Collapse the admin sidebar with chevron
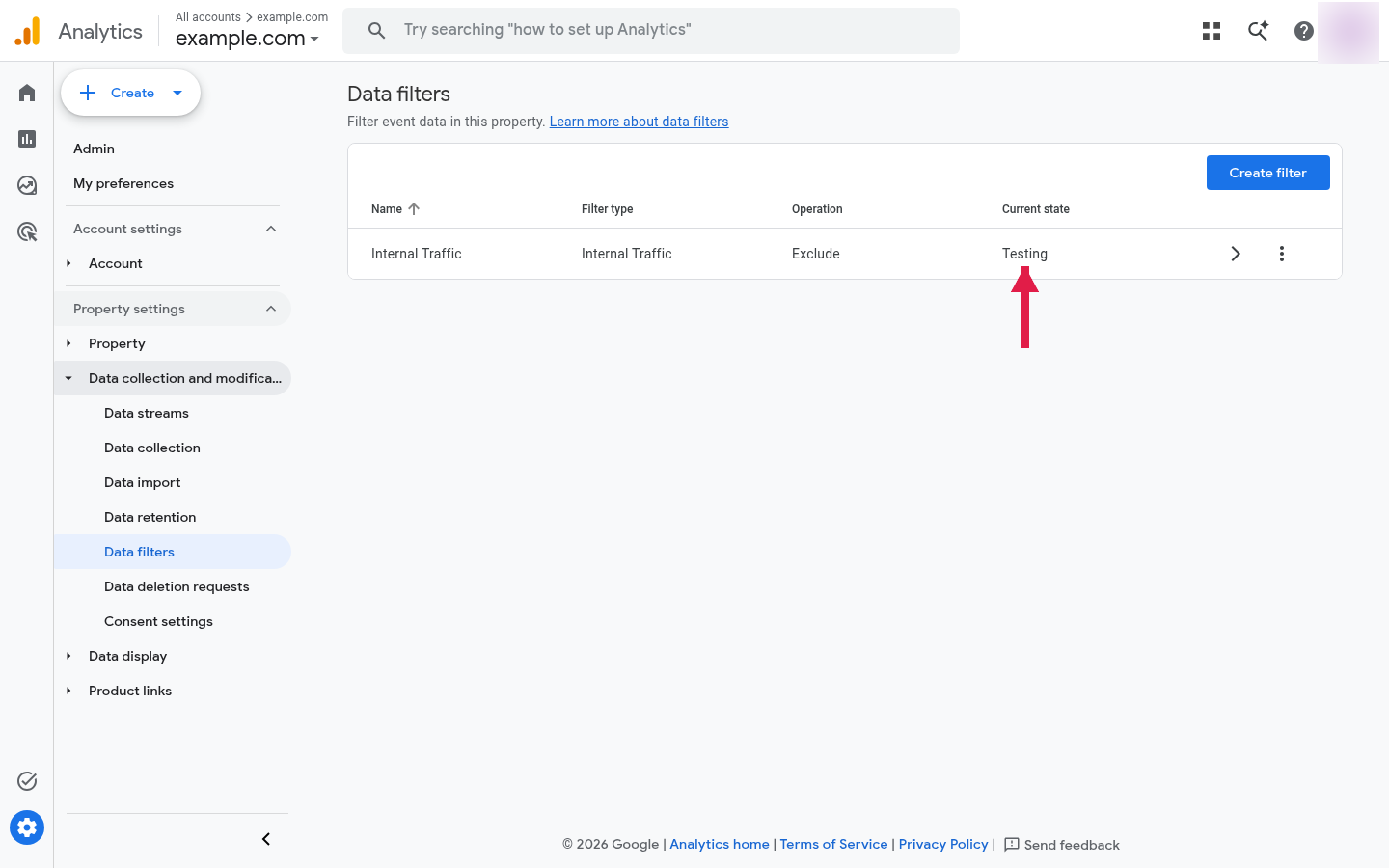Screen dimensions: 1389x868 tap(266, 839)
